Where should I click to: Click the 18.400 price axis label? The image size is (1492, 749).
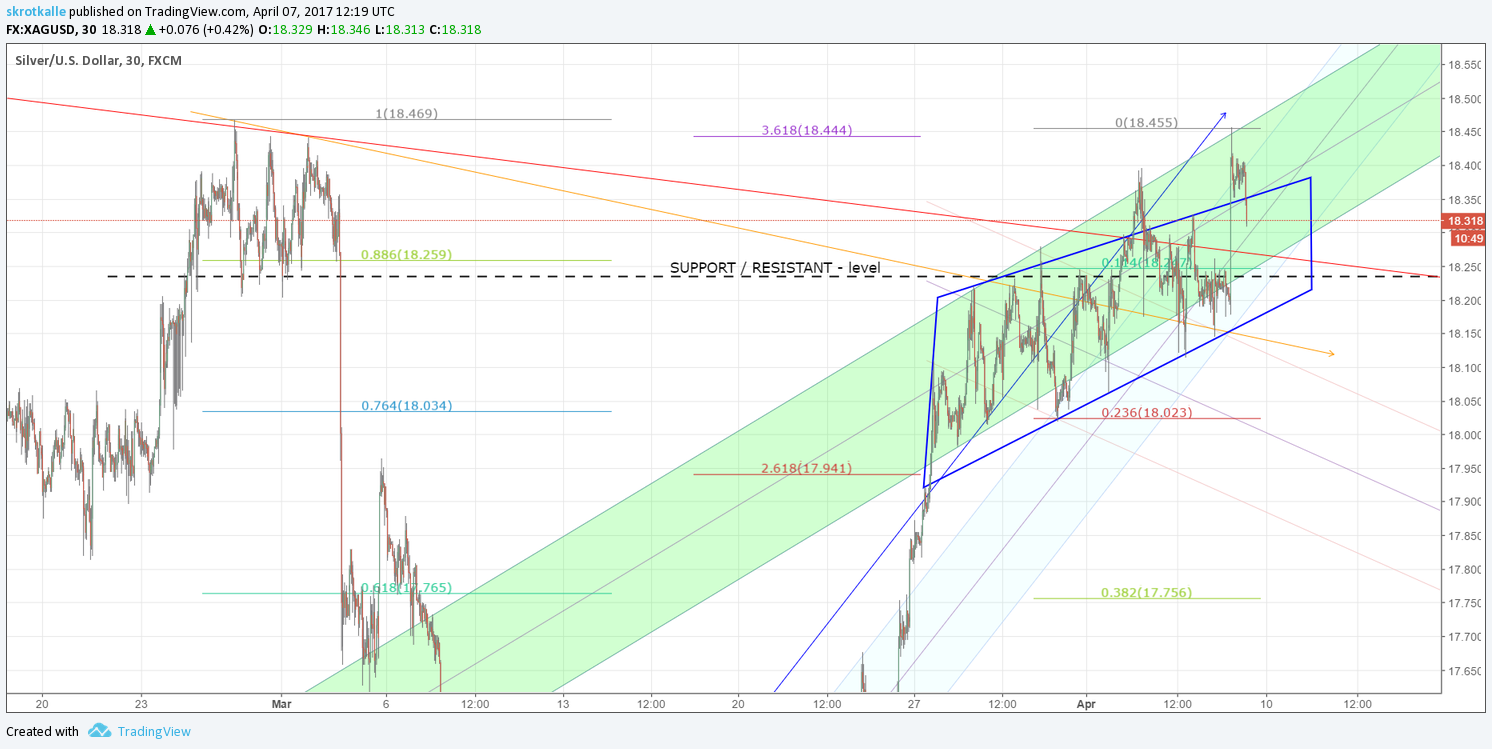tap(1464, 166)
